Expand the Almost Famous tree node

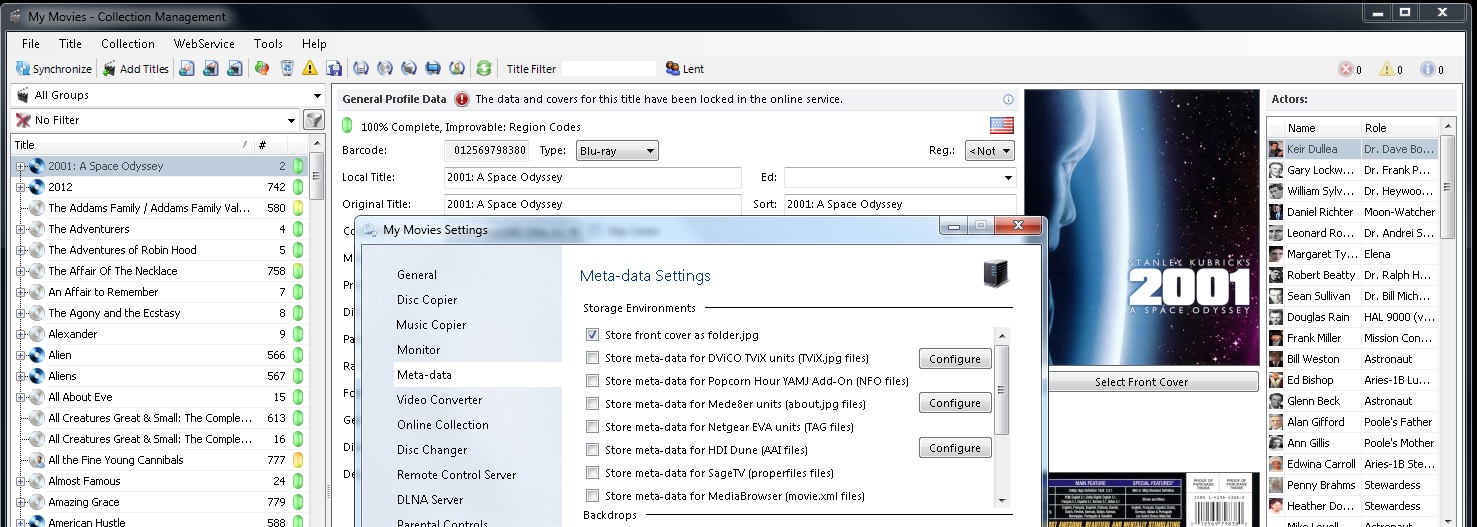tap(21, 481)
